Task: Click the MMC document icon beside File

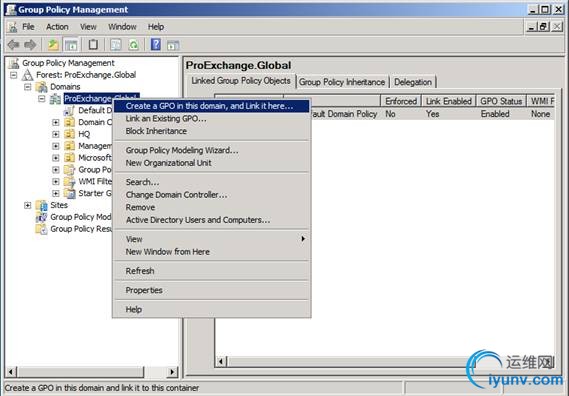Action: point(13,27)
